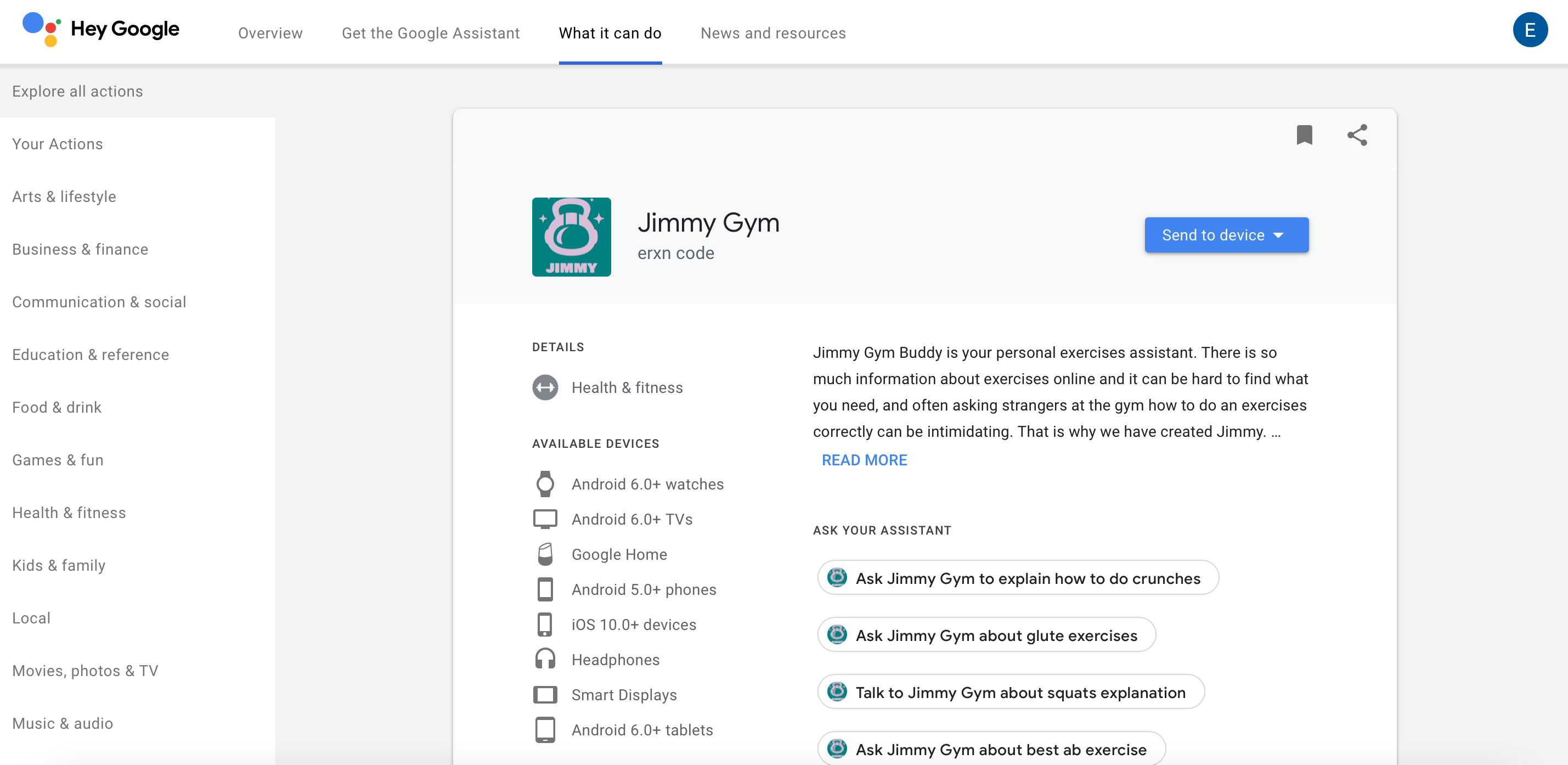This screenshot has height=765, width=1568.
Task: Switch to the Overview tab
Action: click(x=270, y=33)
